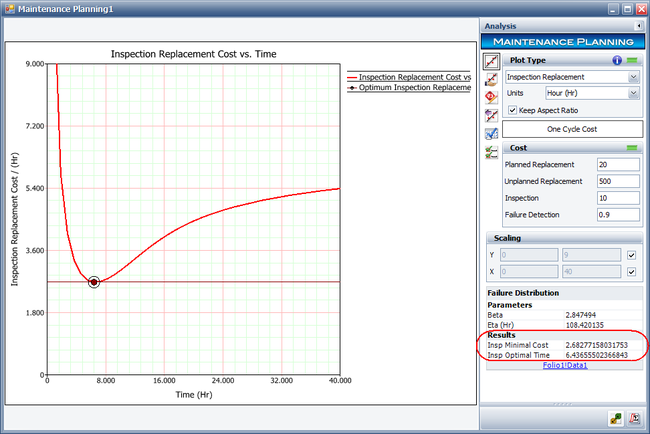Click the blue checkmark plot icon

pyautogui.click(x=491, y=133)
